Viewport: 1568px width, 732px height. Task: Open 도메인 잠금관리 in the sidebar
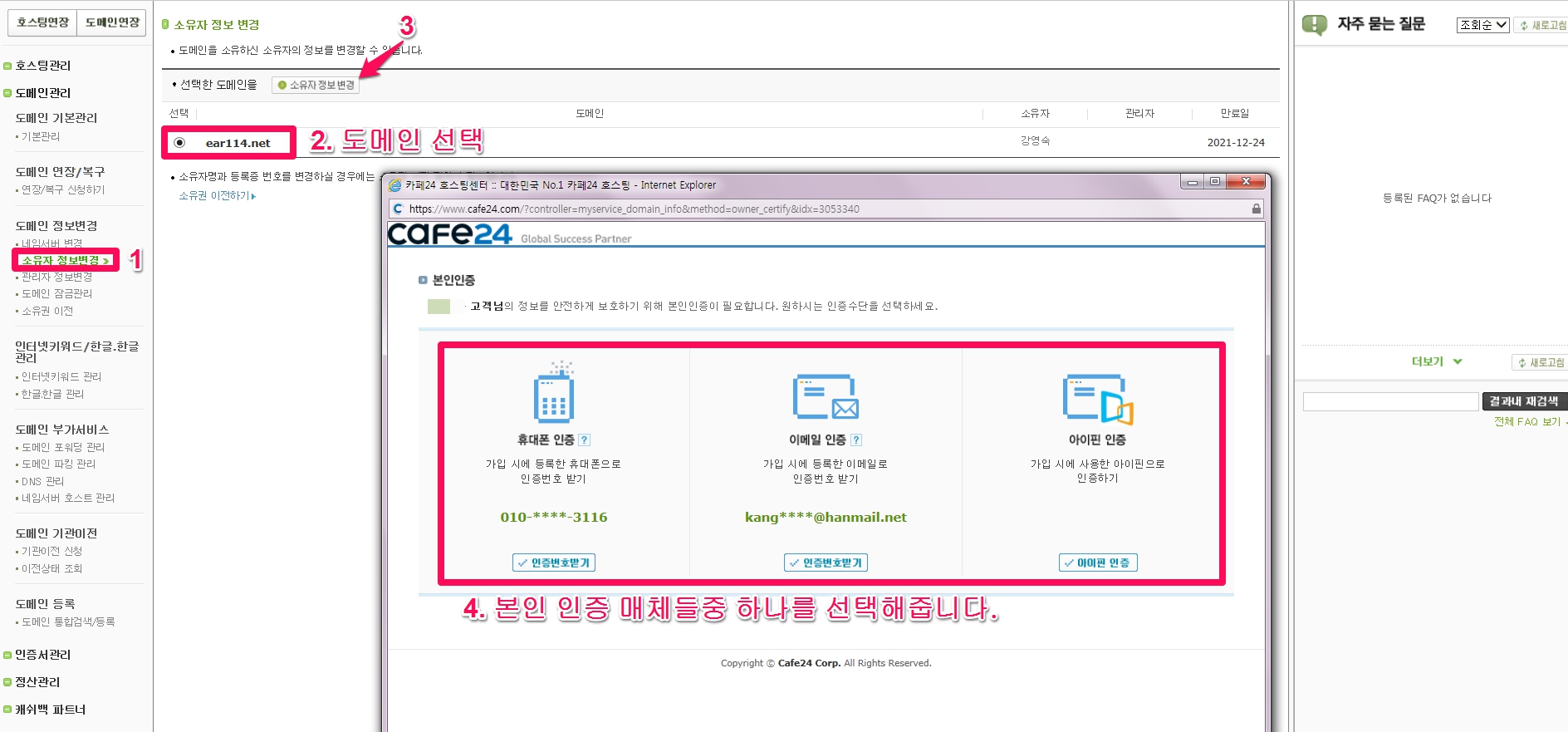click(x=56, y=294)
